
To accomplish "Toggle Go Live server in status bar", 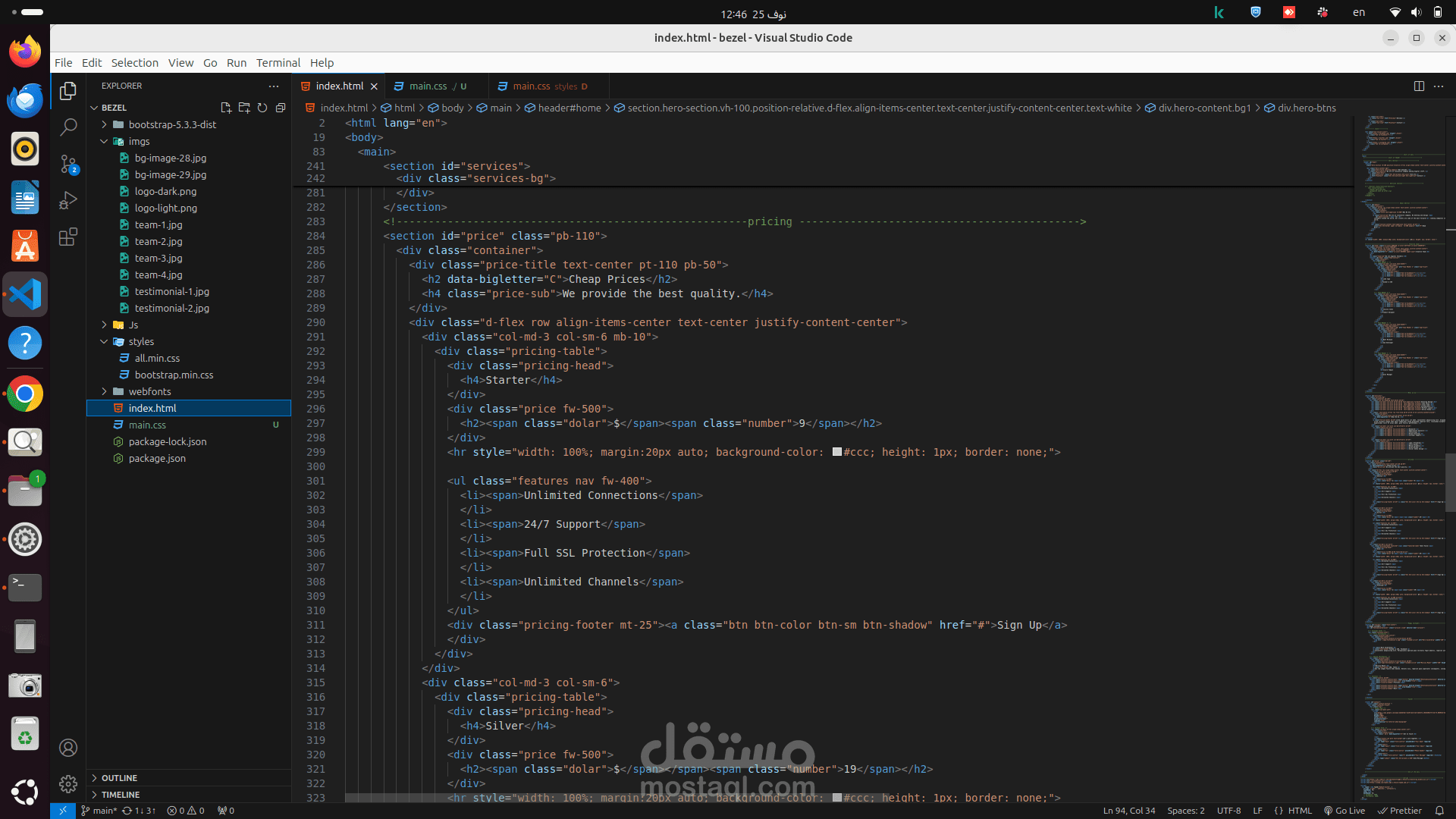I will tap(1345, 811).
